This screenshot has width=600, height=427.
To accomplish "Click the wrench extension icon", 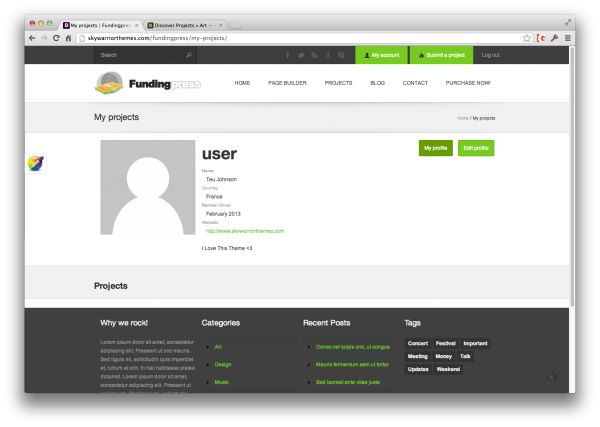I will coord(554,38).
